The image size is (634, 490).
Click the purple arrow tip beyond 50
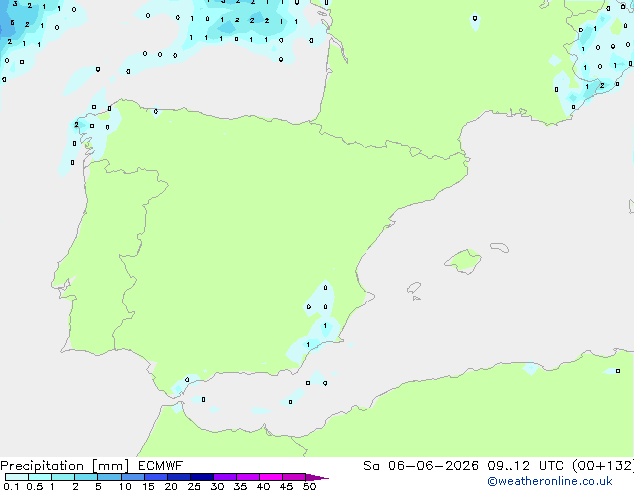317,477
